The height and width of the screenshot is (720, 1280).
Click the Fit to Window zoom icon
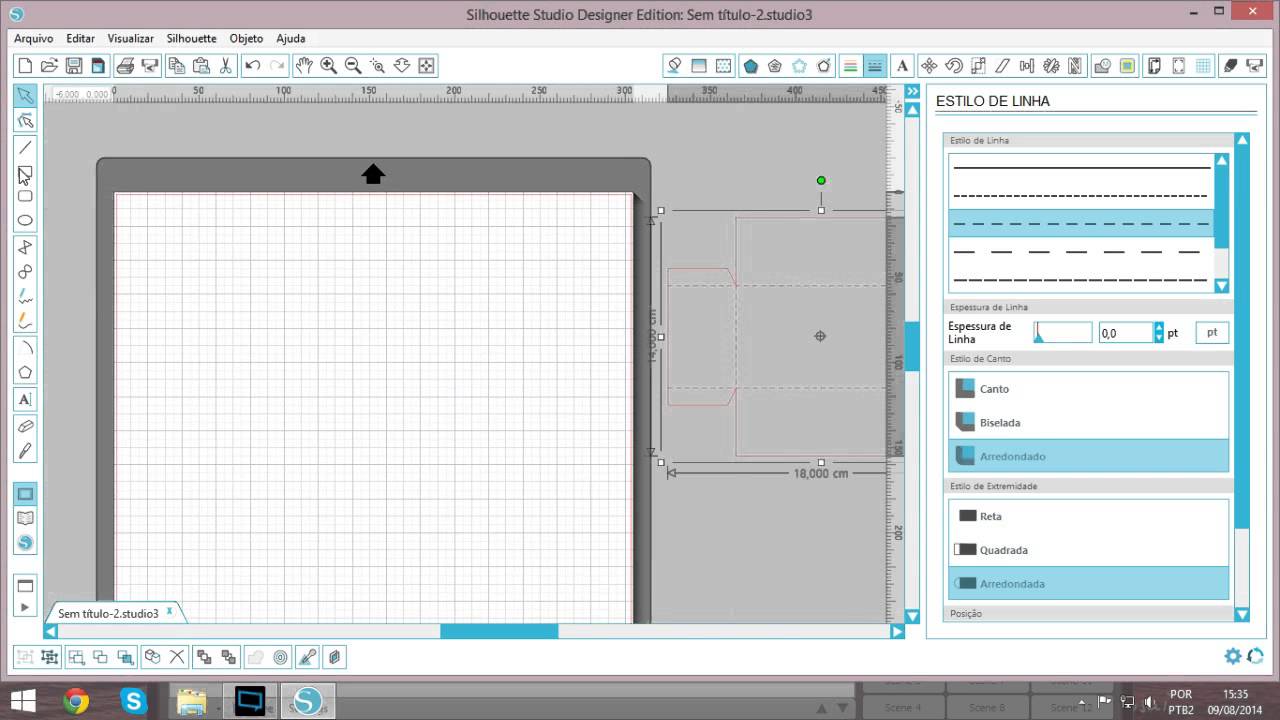tap(426, 66)
